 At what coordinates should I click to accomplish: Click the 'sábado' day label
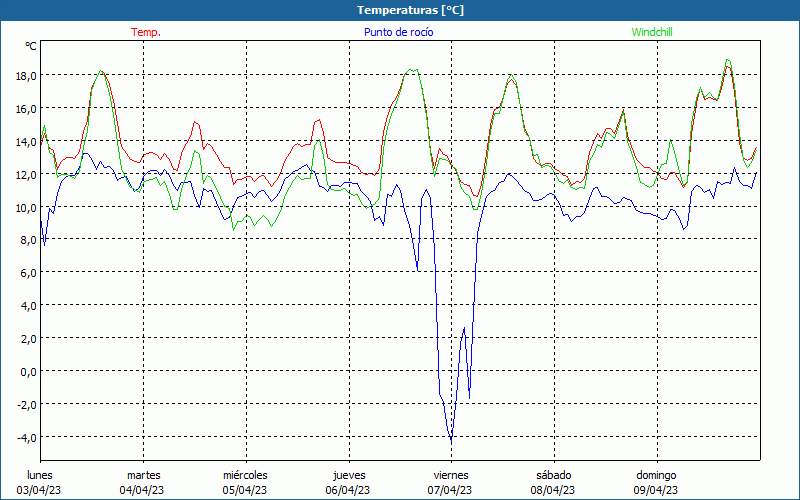tap(554, 475)
